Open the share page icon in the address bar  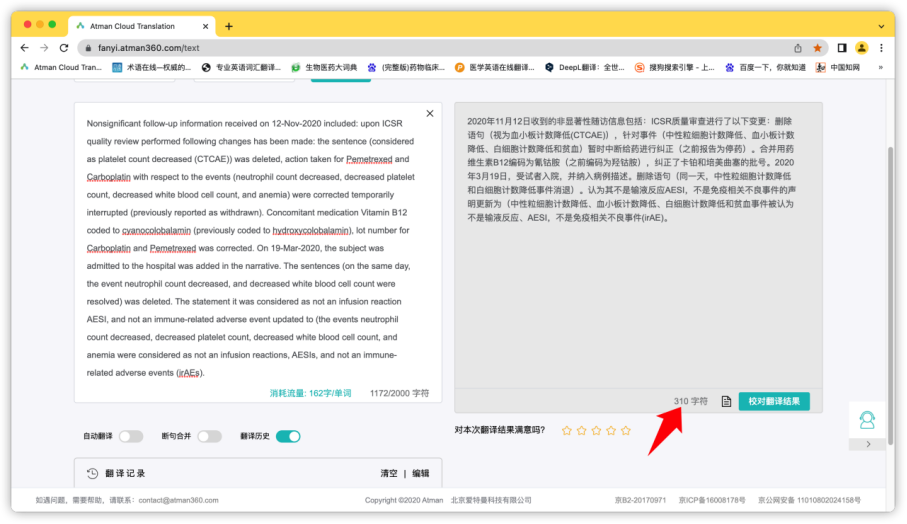(x=798, y=48)
